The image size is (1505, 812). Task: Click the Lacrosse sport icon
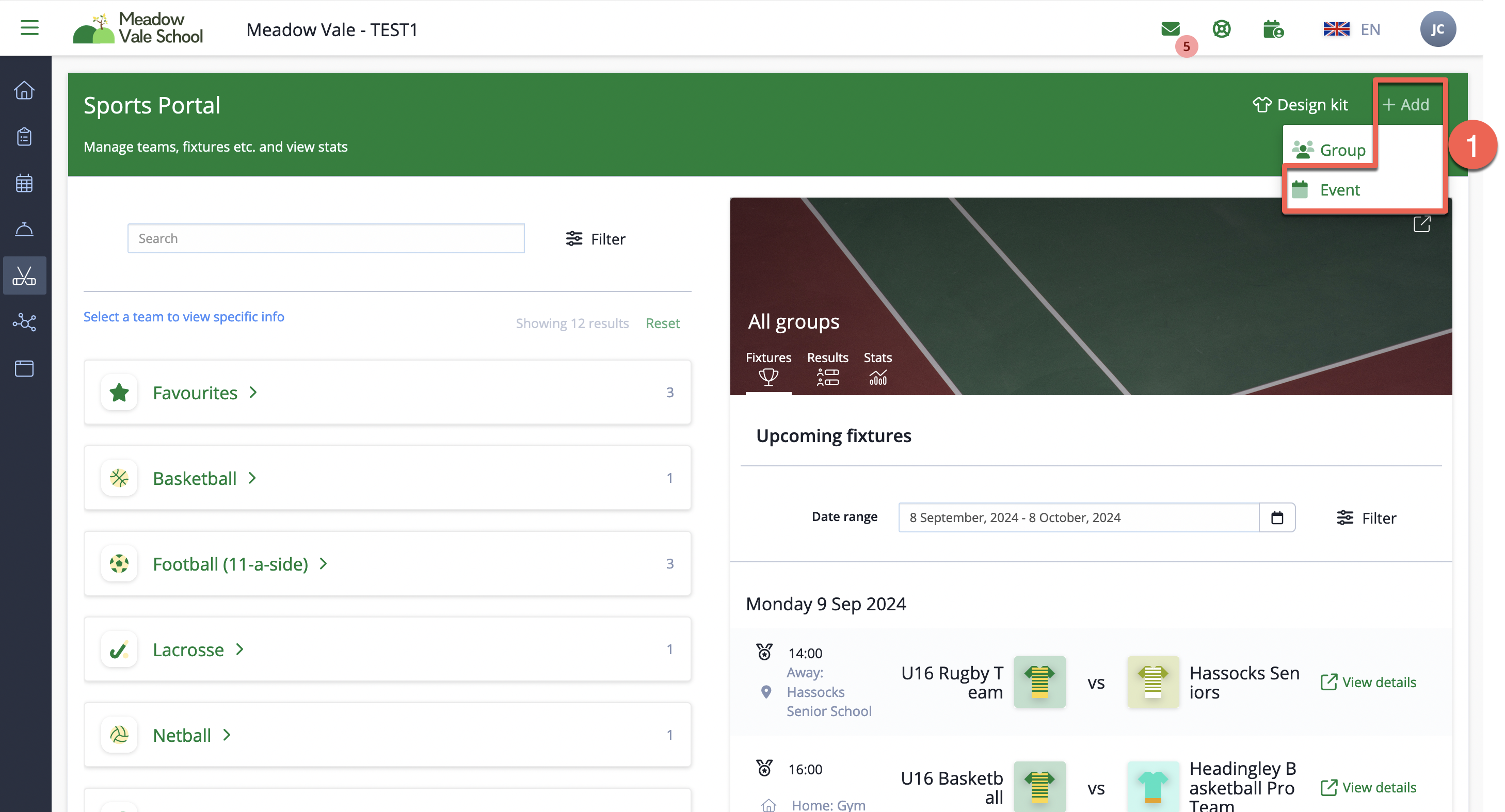[119, 649]
